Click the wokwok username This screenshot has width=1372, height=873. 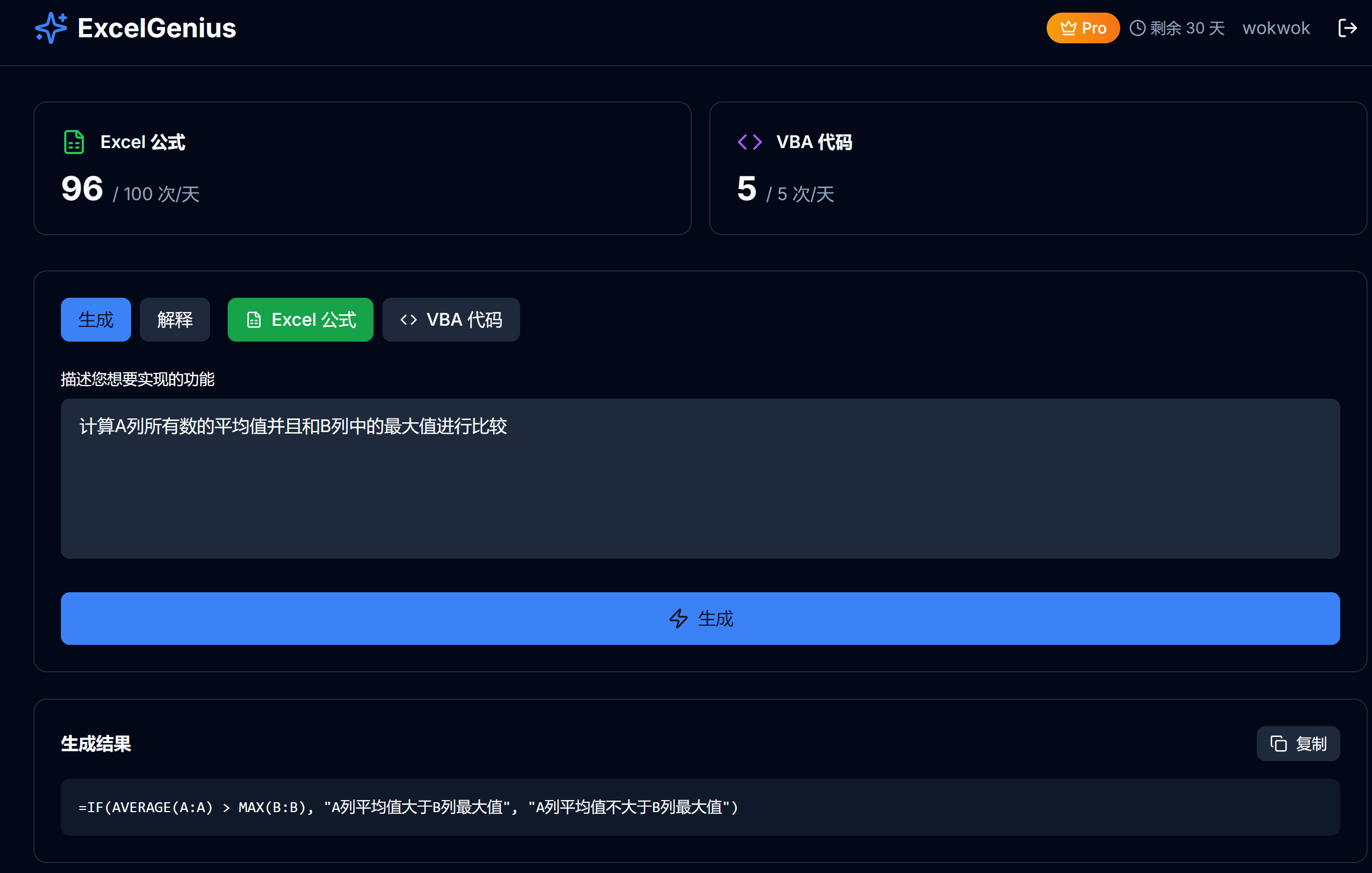pyautogui.click(x=1275, y=28)
